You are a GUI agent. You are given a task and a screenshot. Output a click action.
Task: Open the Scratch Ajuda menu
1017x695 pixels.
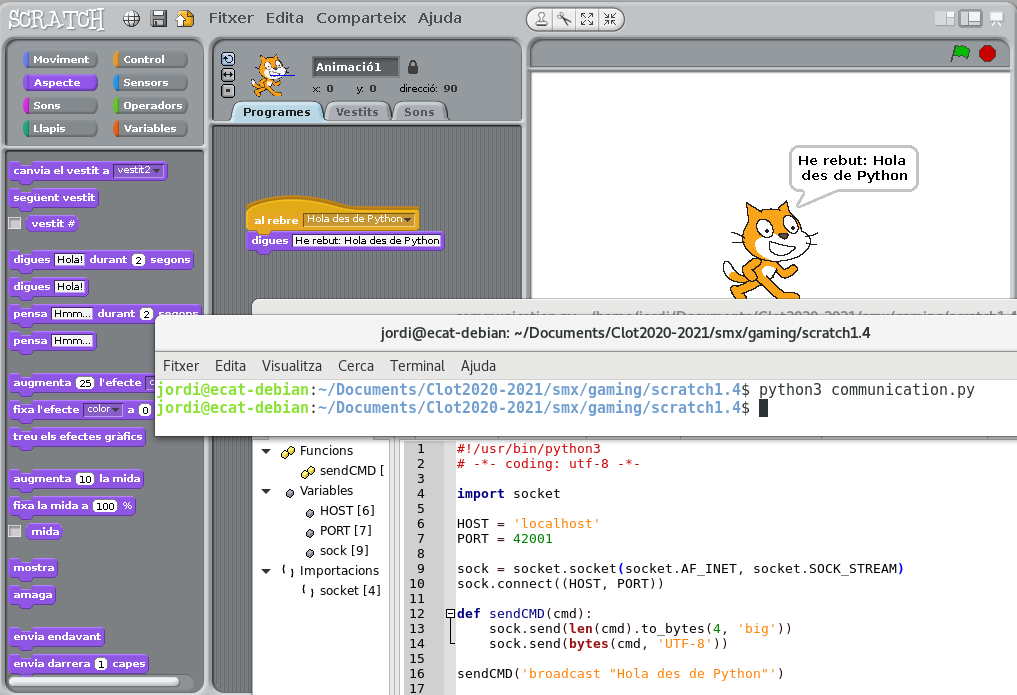coord(440,18)
